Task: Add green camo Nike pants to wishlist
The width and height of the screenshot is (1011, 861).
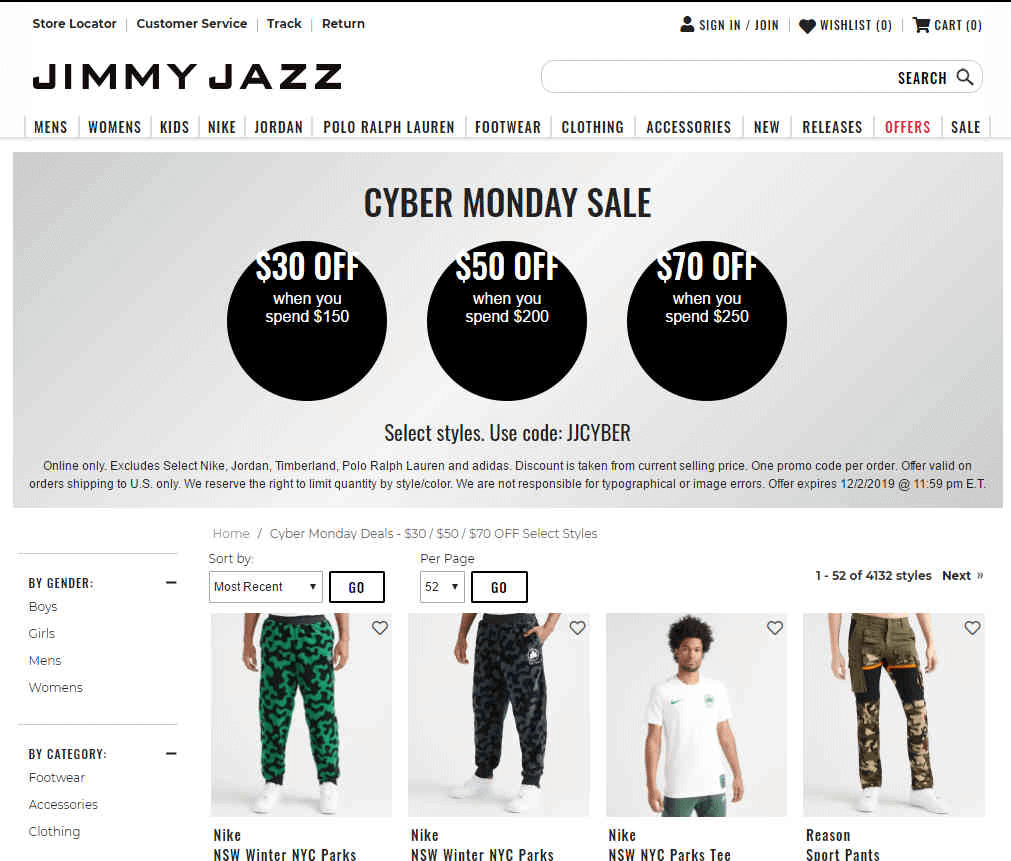Action: [x=380, y=628]
